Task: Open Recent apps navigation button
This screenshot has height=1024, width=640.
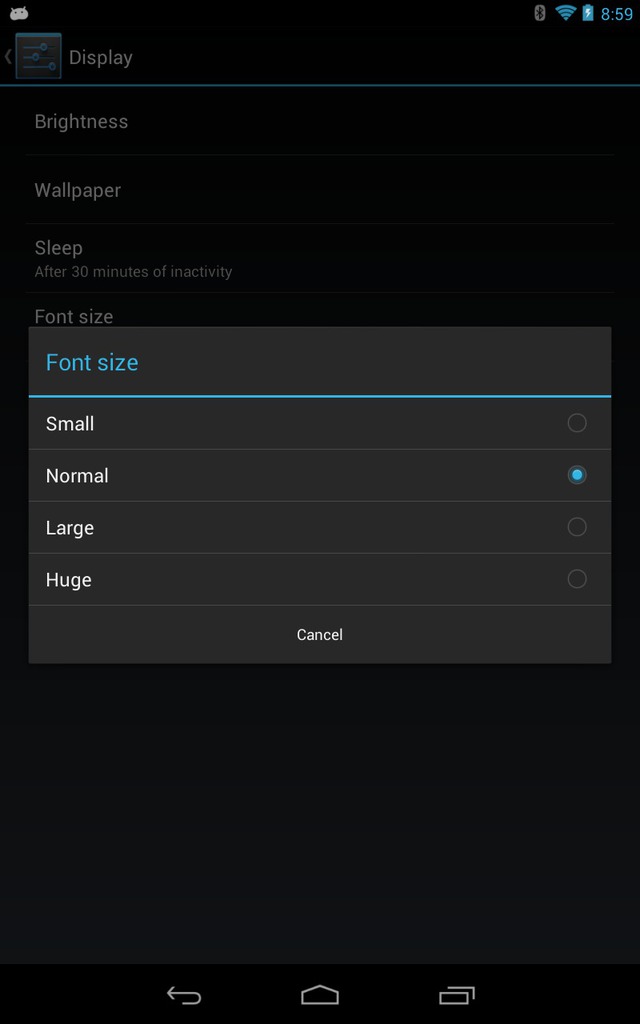Action: (456, 995)
